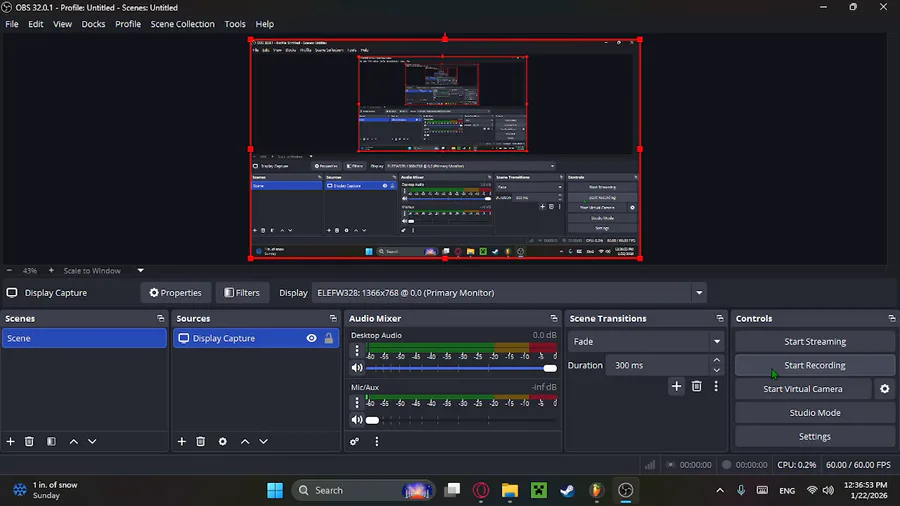Open transition properties three-dot menu
The height and width of the screenshot is (506, 900).
[x=716, y=386]
